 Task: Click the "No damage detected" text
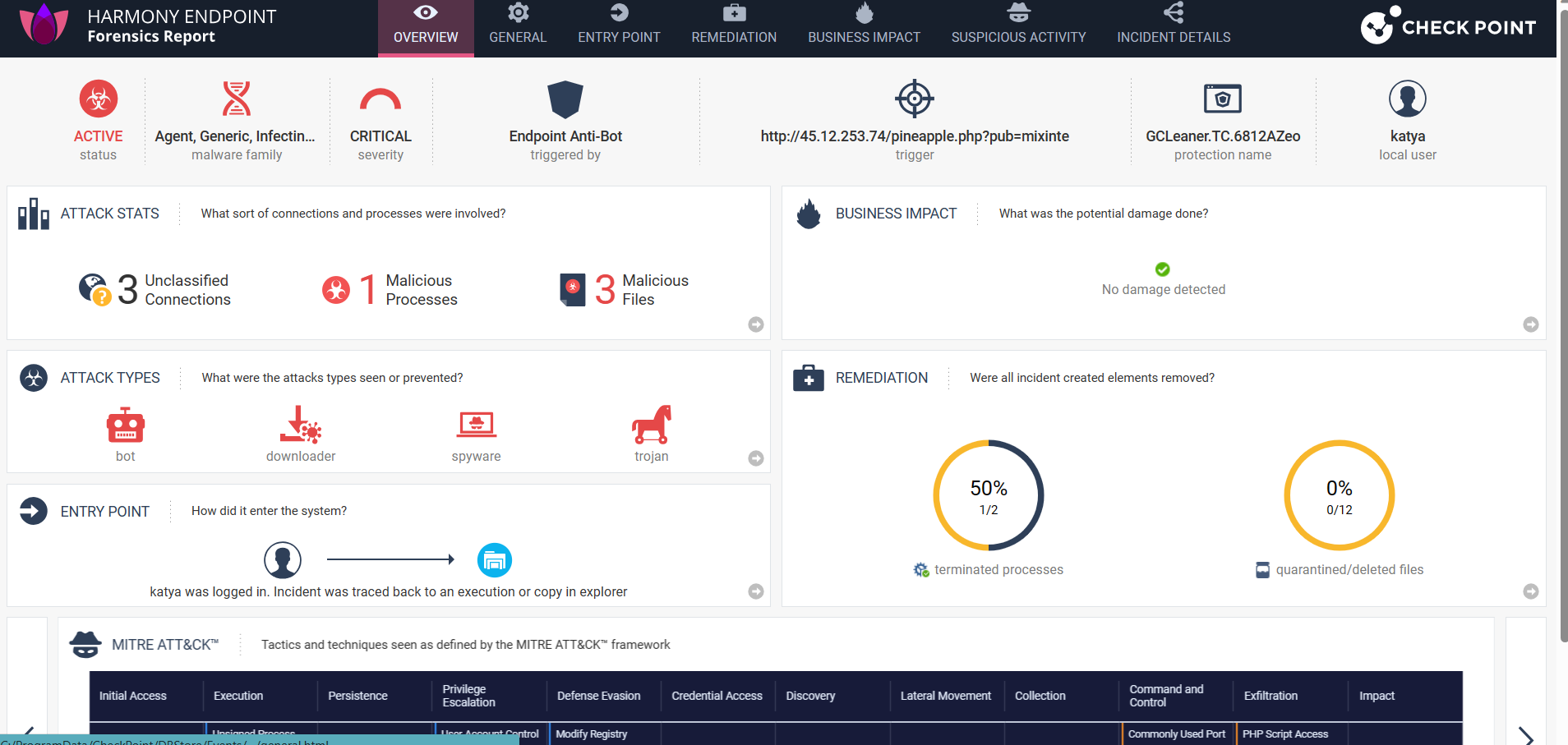1164,289
